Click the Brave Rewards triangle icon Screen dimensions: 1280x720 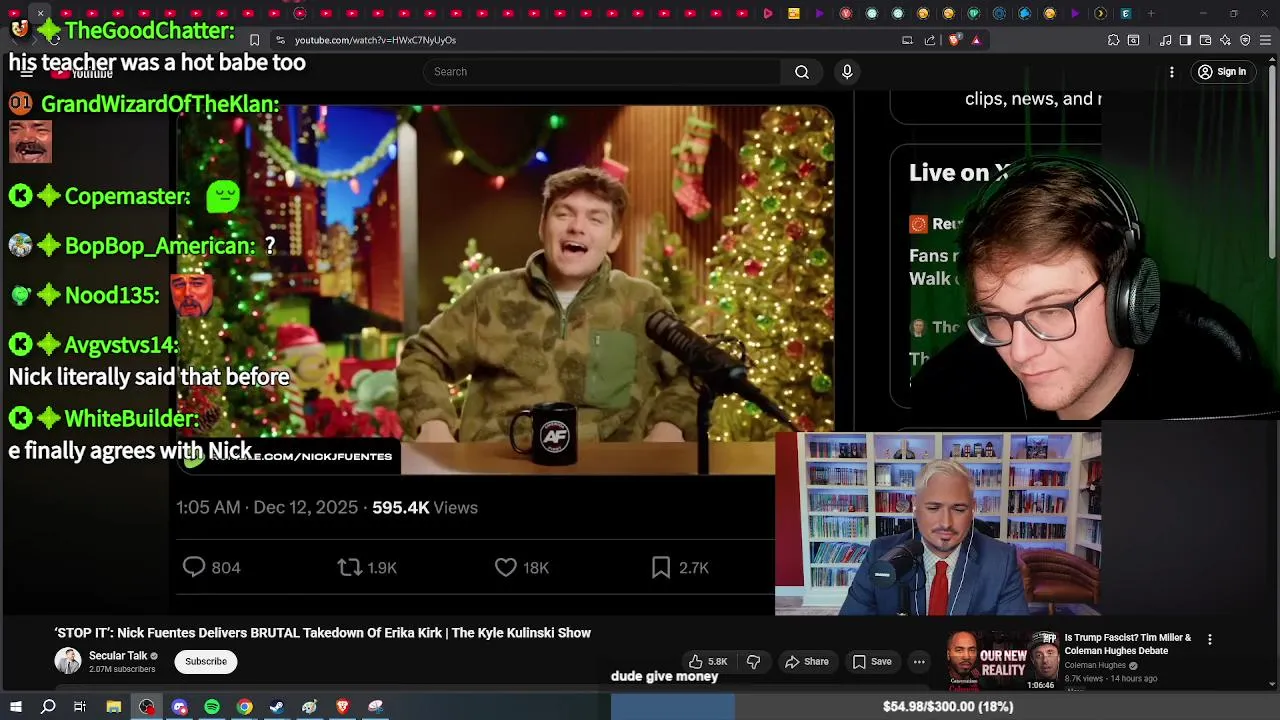[976, 40]
